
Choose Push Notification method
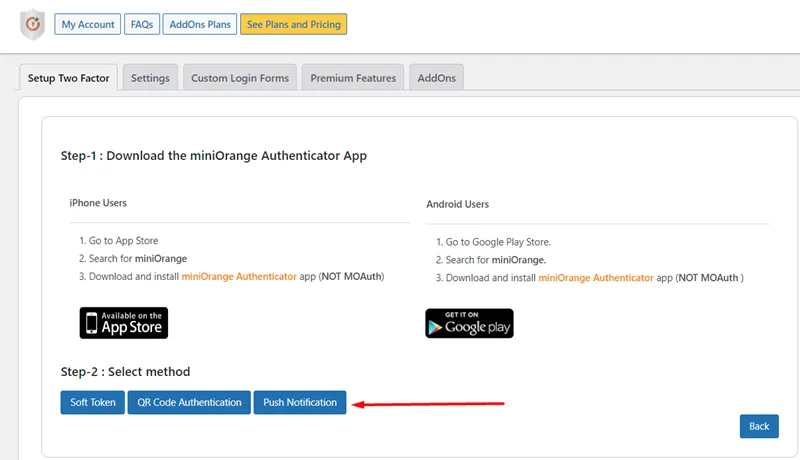(300, 402)
